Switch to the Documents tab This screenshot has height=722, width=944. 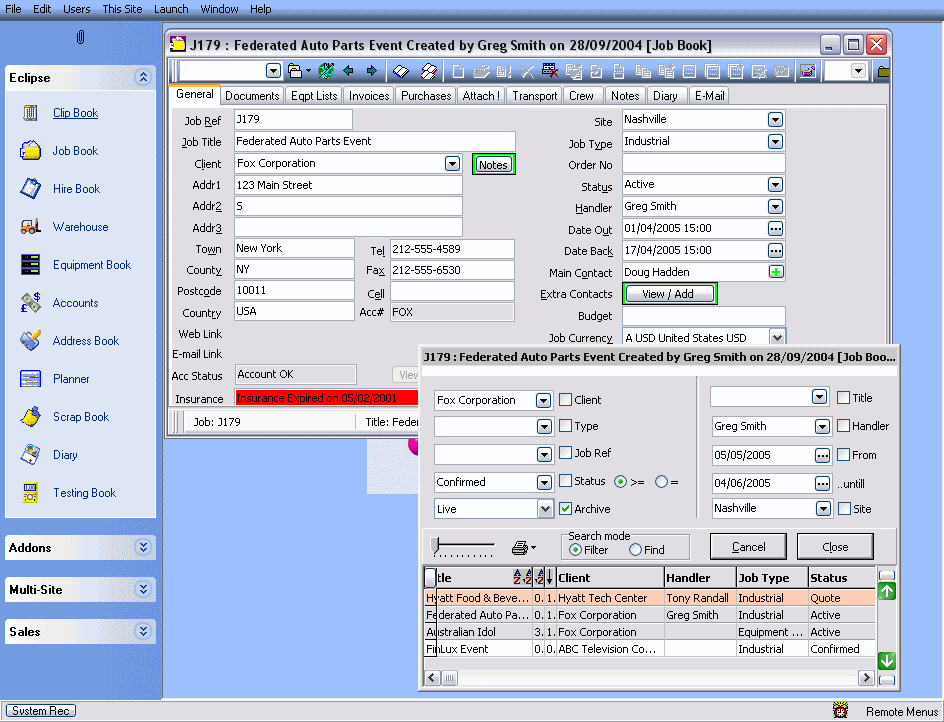[252, 96]
